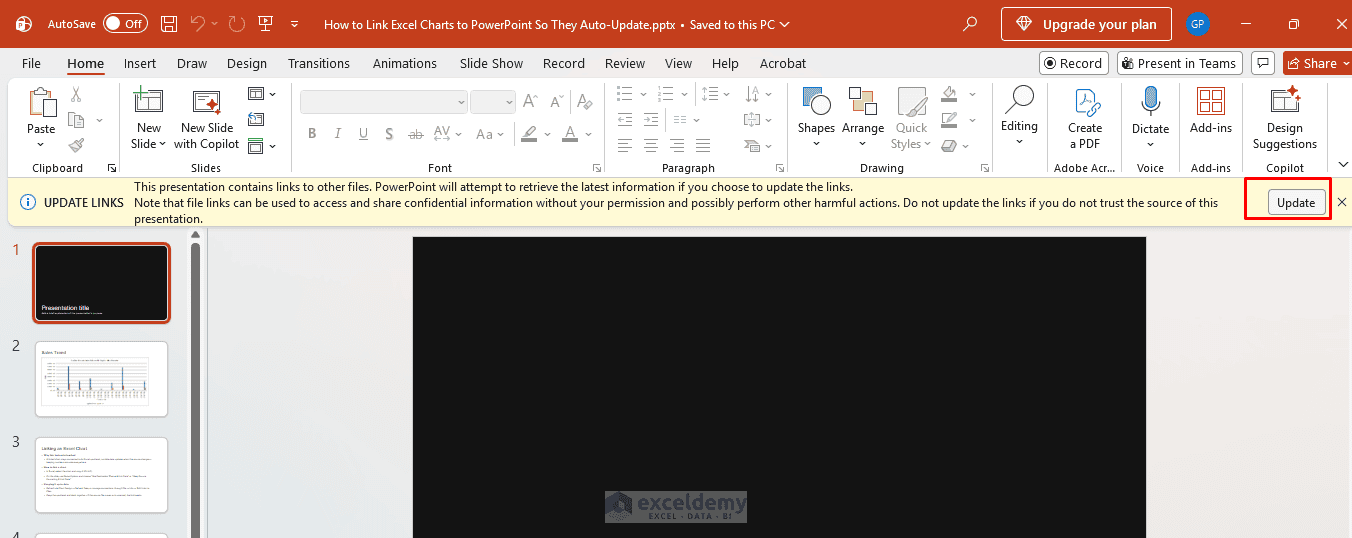This screenshot has width=1352, height=538.
Task: Toggle the AutoSave switch
Action: [125, 23]
